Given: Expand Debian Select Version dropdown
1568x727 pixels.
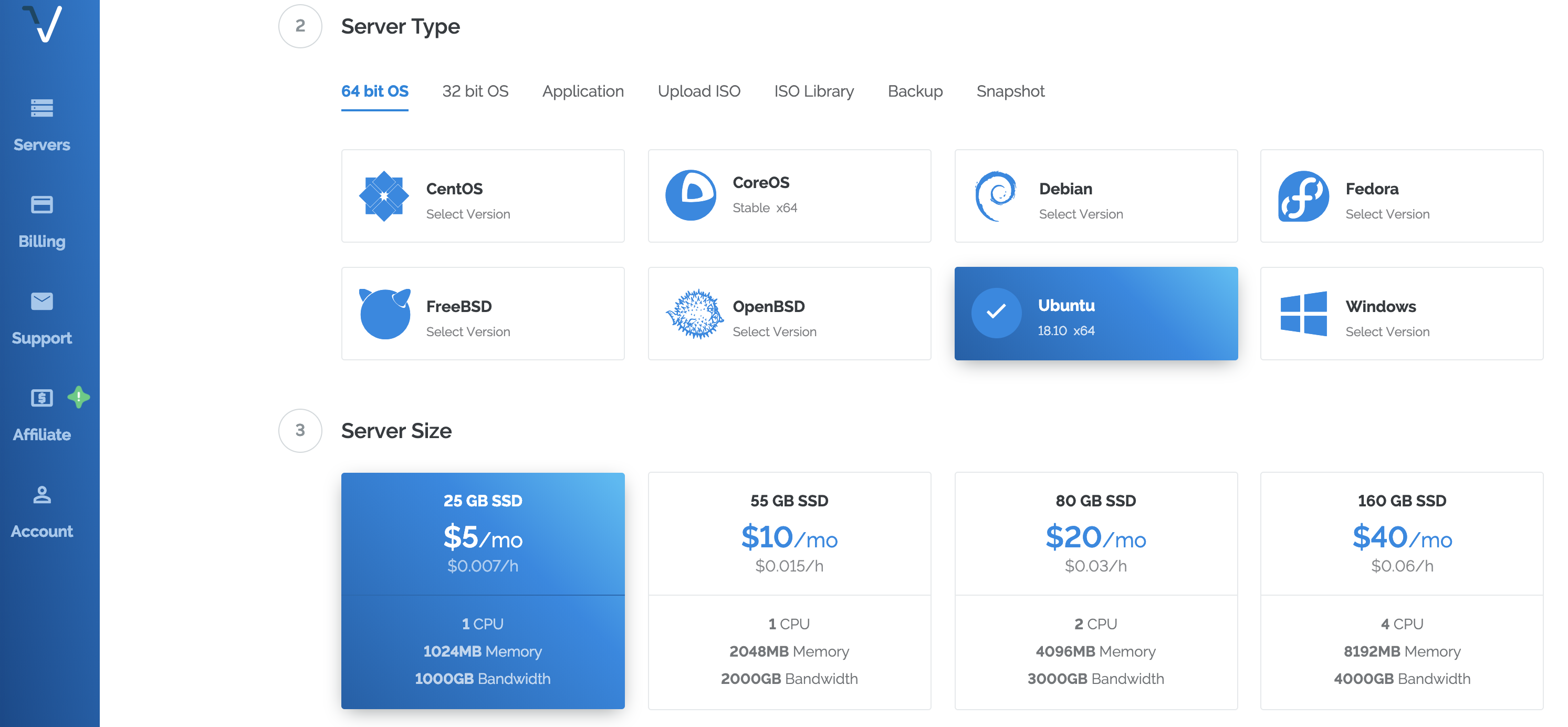Looking at the screenshot, I should (1081, 214).
